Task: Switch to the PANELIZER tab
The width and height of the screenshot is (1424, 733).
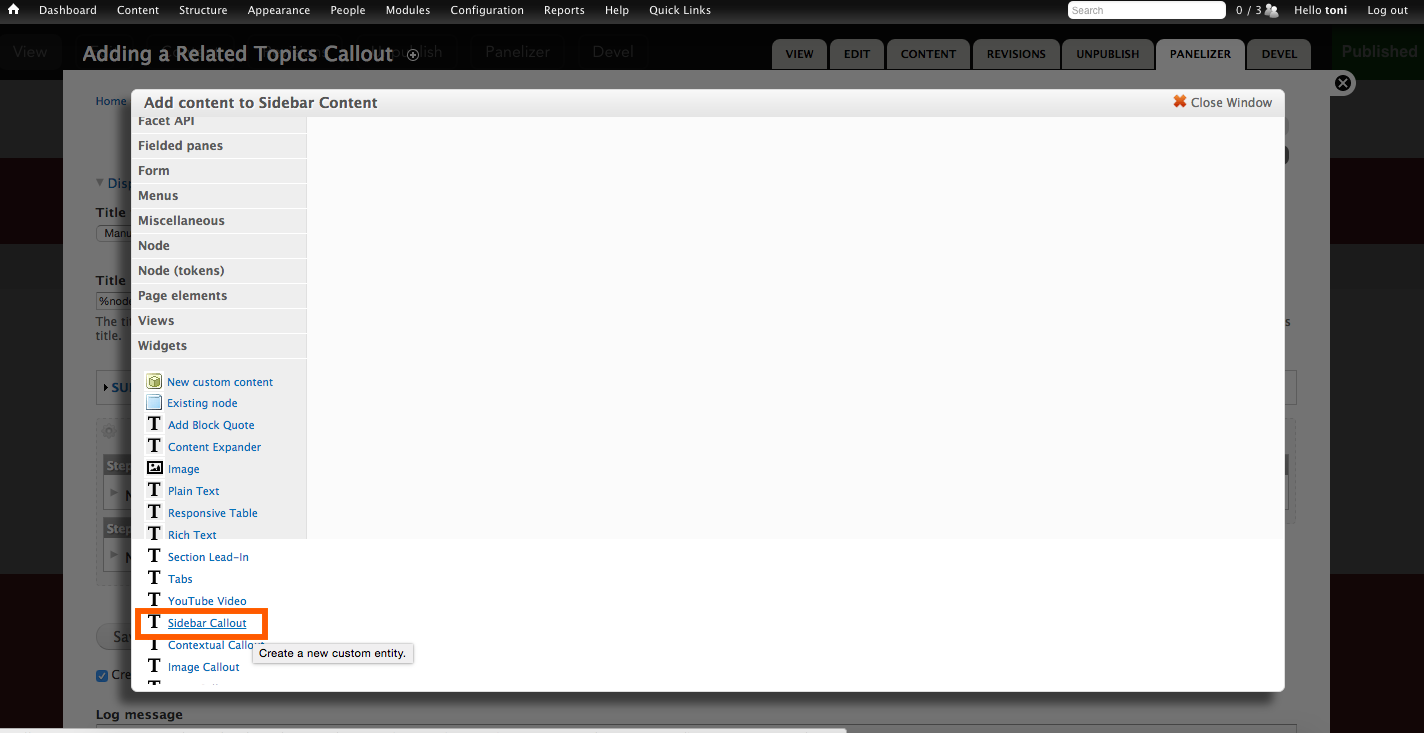Action: (1200, 54)
